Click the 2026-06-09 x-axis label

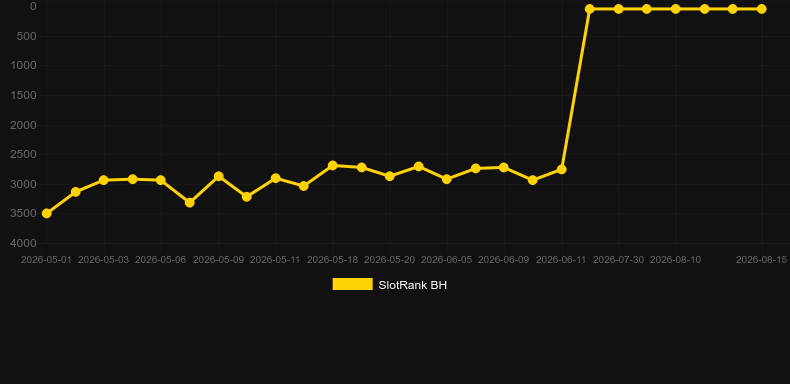pyautogui.click(x=503, y=260)
